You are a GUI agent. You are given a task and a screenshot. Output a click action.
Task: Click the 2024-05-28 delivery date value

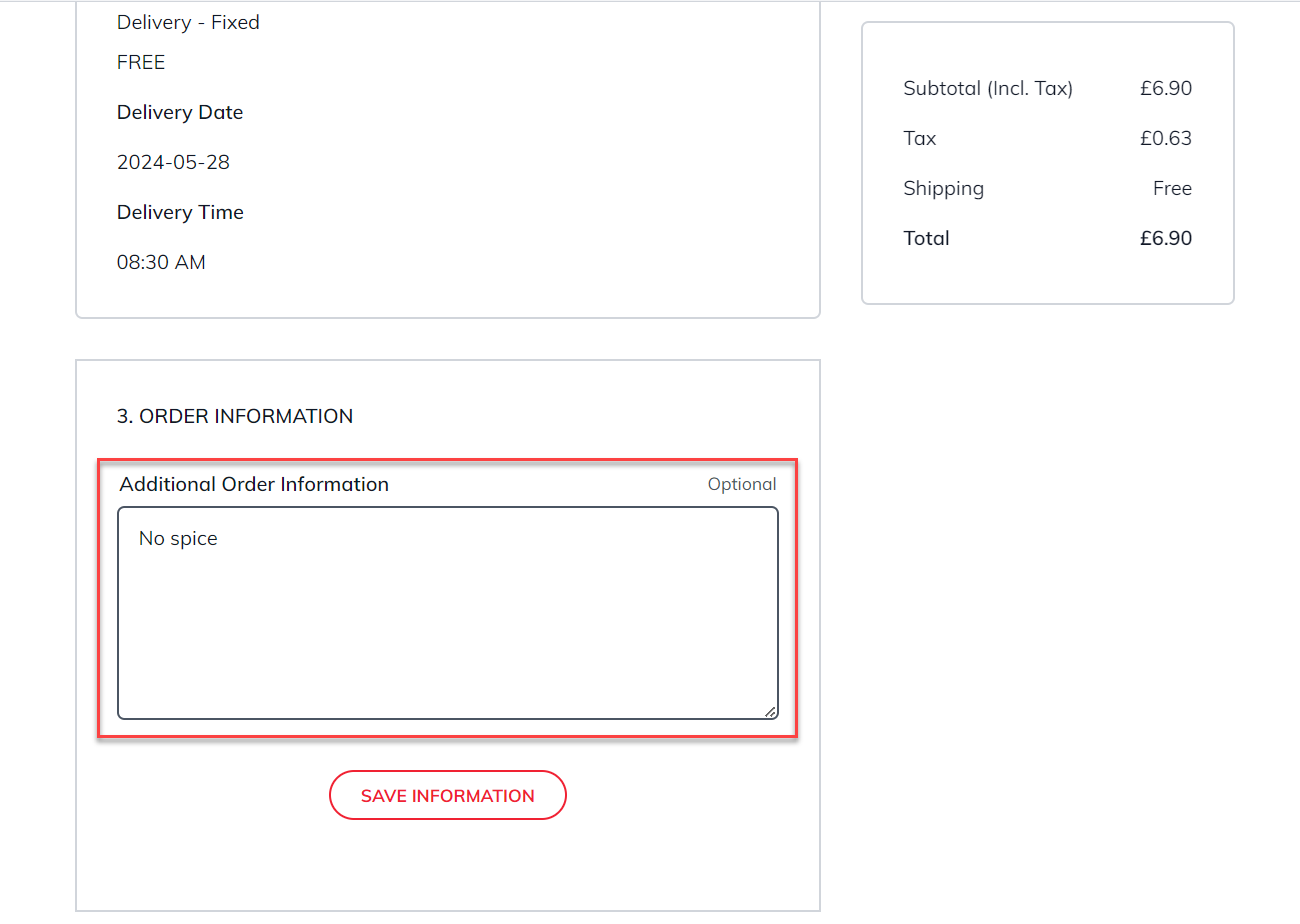(173, 162)
